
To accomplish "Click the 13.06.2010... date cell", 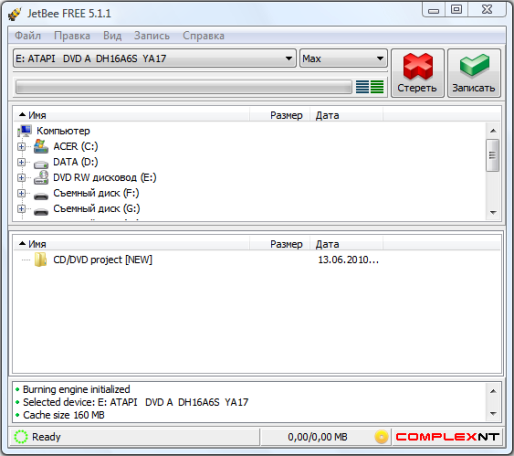I will pyautogui.click(x=348, y=260).
